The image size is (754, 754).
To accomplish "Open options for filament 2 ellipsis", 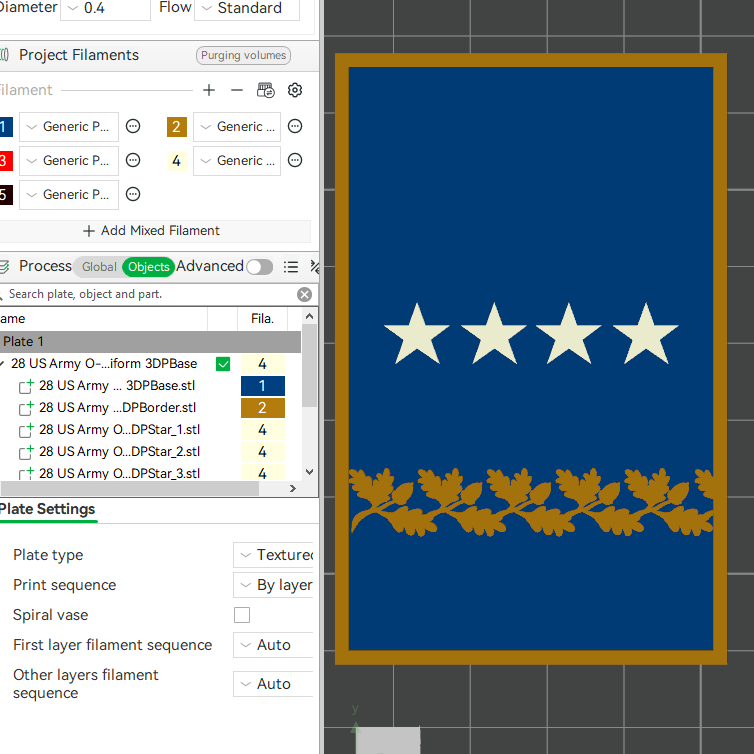I will 295,126.
